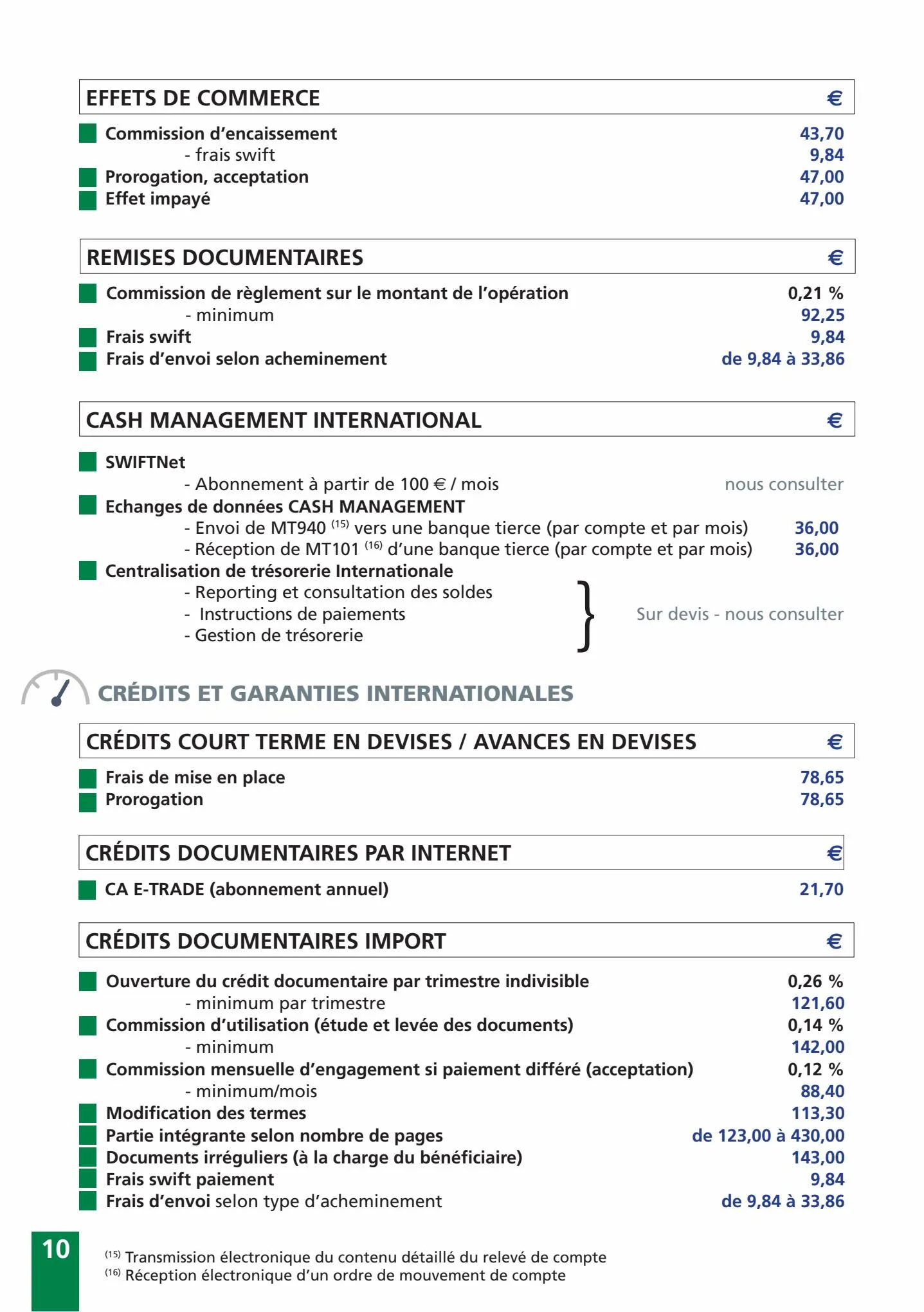Select the 'CASH MANAGEMENT INTERNATIONAL' heading
The height and width of the screenshot is (1312, 924).
point(284,420)
